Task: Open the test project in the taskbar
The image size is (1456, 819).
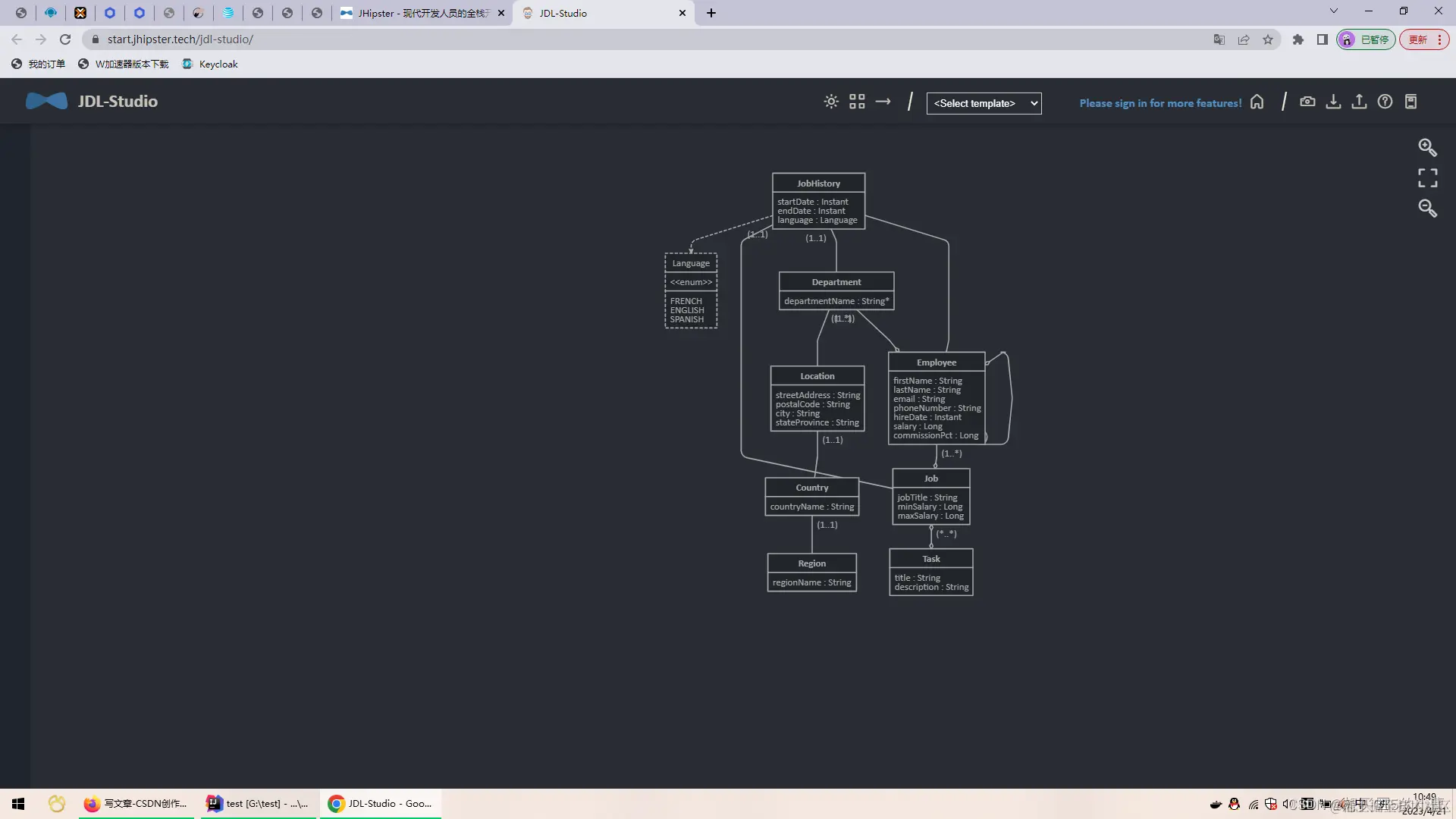Action: coord(258,804)
